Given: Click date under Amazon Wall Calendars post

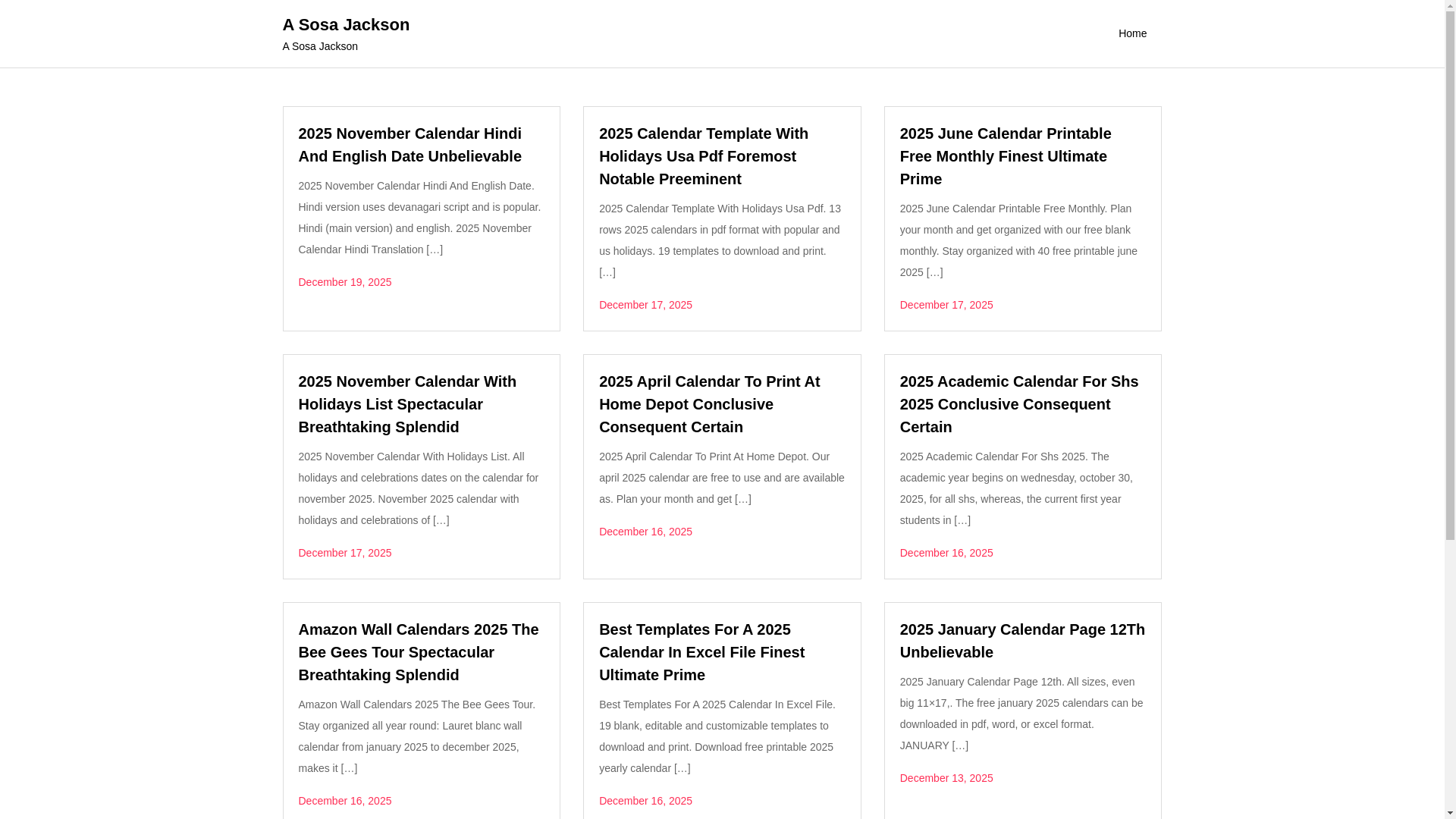Looking at the screenshot, I should coord(344,801).
